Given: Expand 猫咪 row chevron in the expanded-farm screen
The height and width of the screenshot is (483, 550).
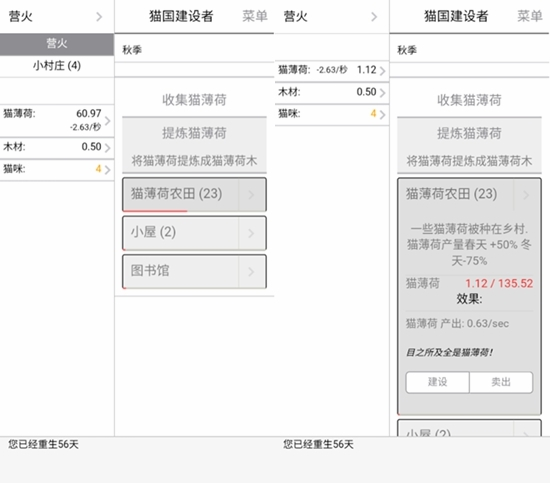Looking at the screenshot, I should [383, 115].
